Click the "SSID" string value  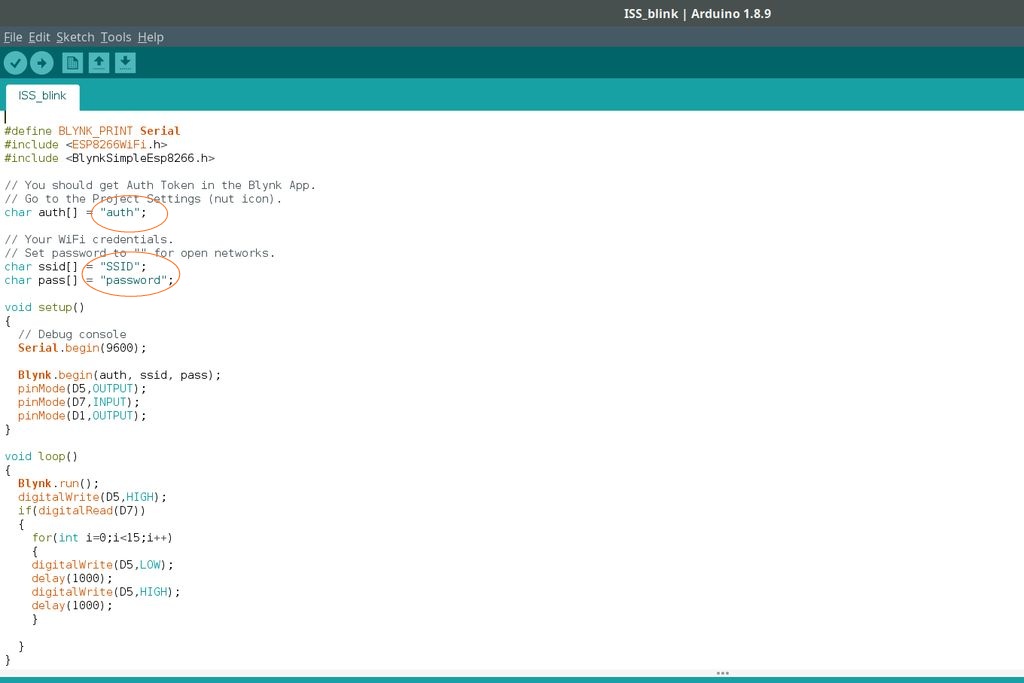(x=120, y=266)
